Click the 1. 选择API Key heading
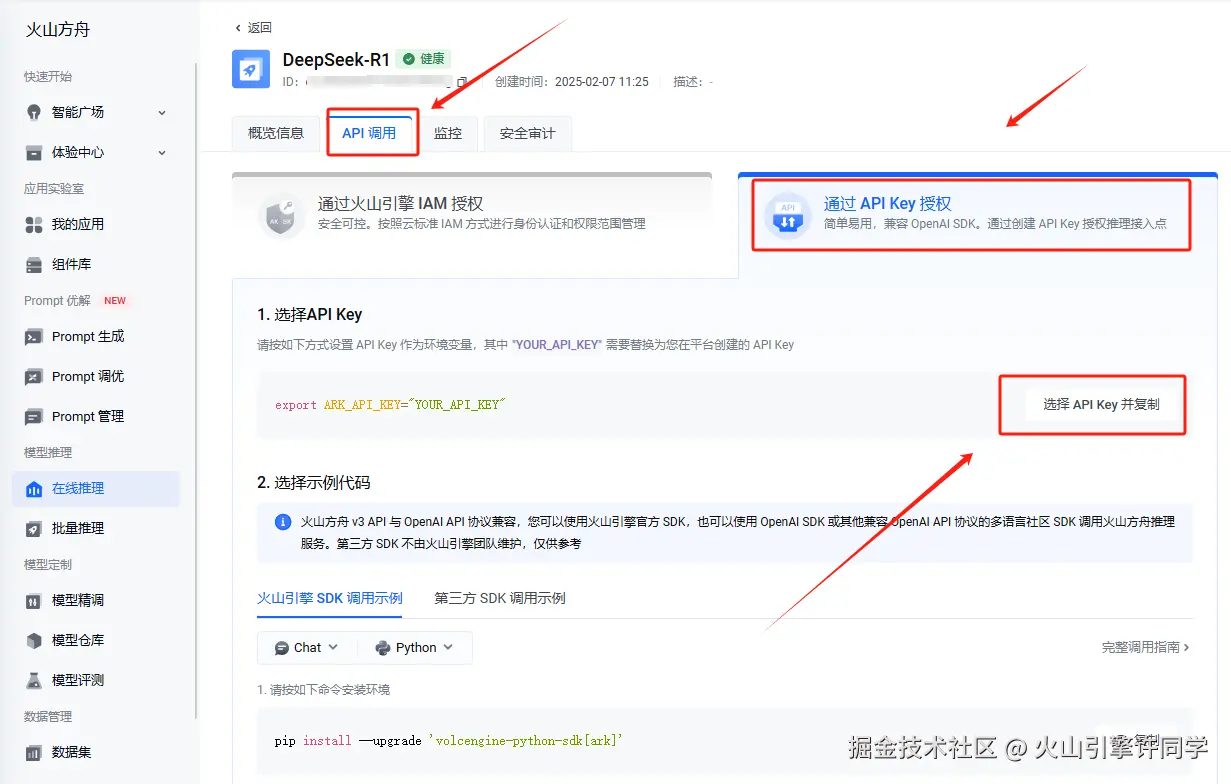This screenshot has height=784, width=1231. point(310,314)
